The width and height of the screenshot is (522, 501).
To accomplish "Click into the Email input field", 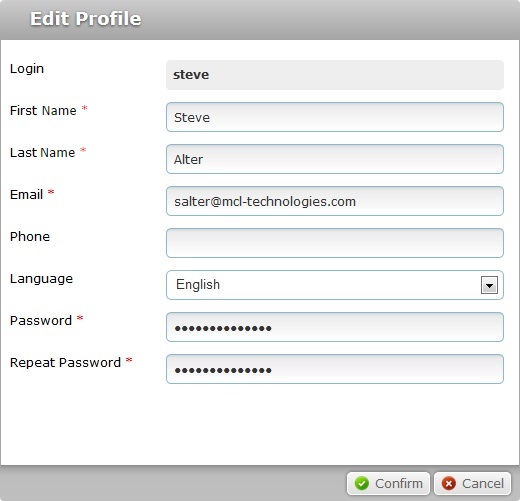I will pyautogui.click(x=335, y=201).
